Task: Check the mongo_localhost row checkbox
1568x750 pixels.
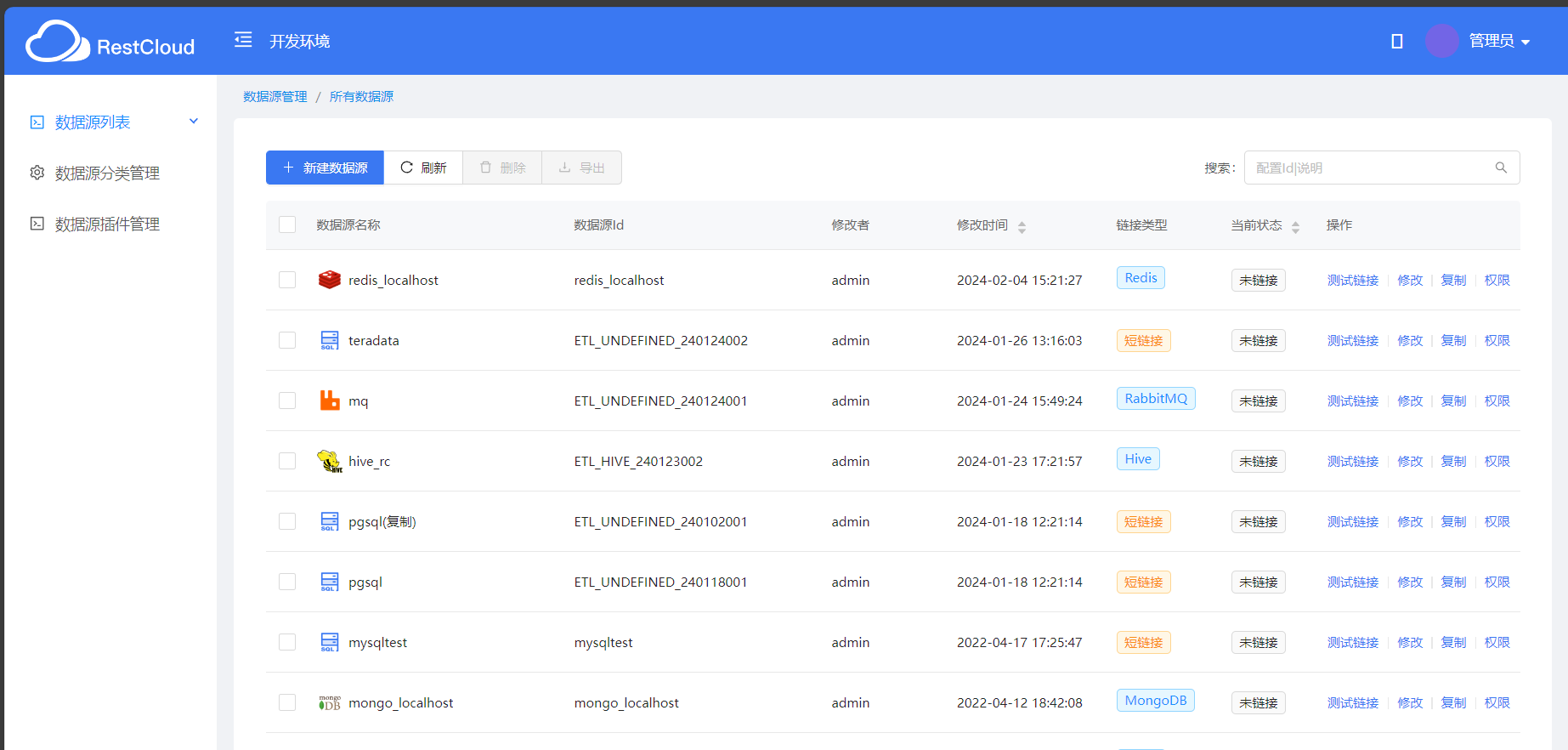Action: (287, 702)
